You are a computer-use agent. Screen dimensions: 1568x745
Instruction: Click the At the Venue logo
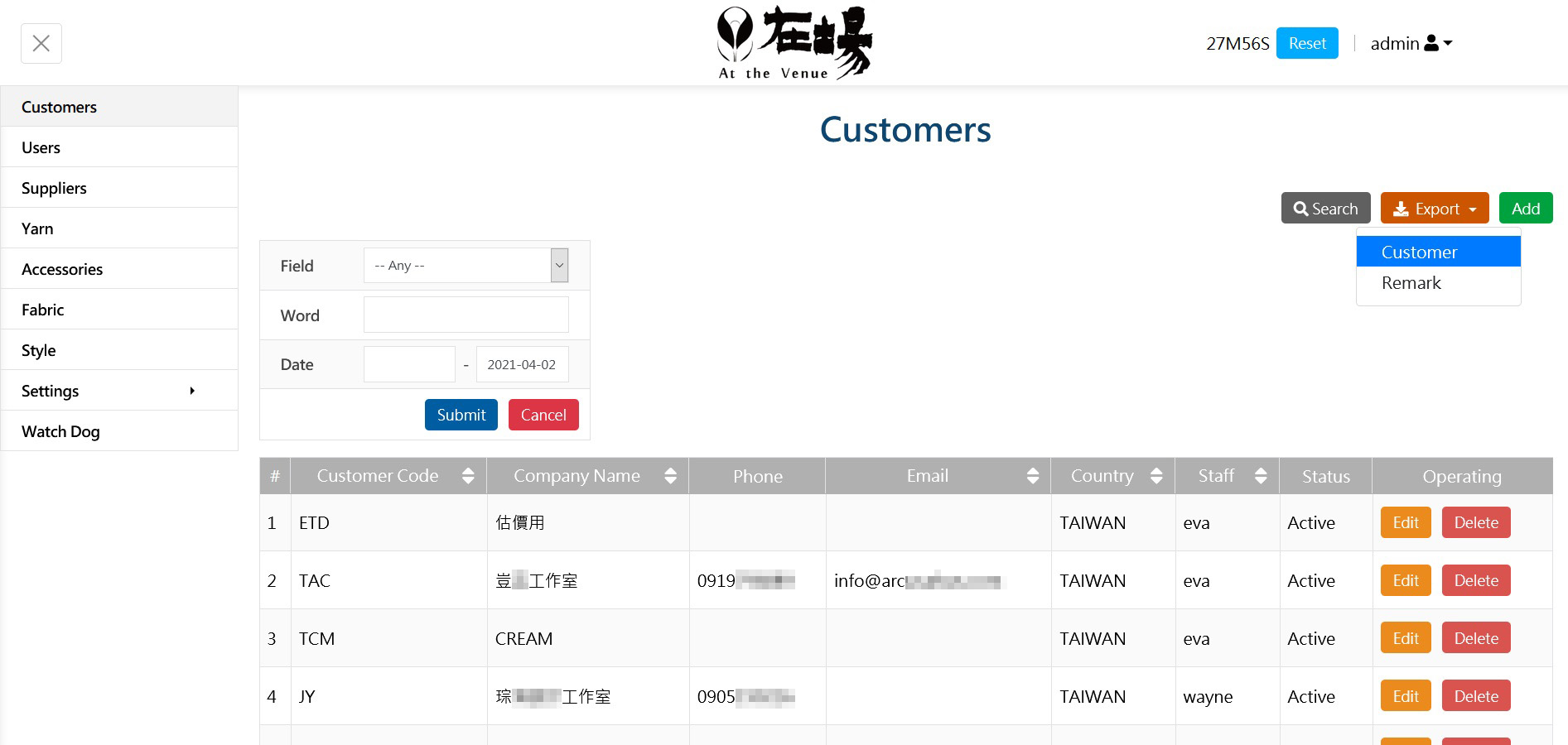(794, 43)
